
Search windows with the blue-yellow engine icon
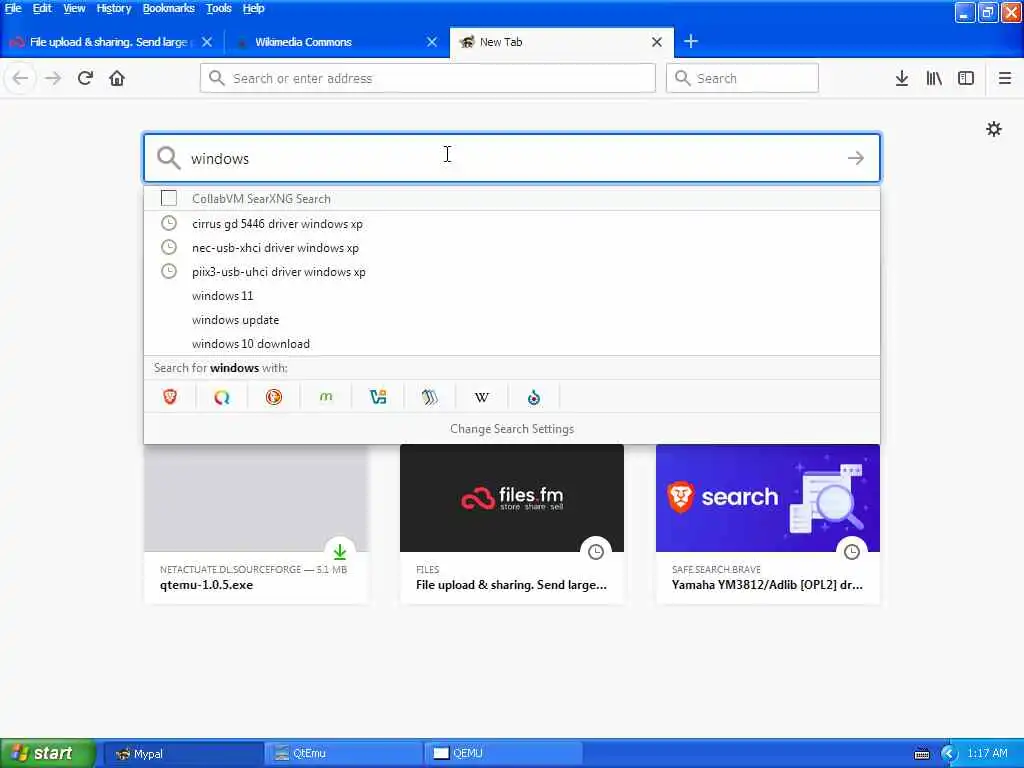coord(377,397)
